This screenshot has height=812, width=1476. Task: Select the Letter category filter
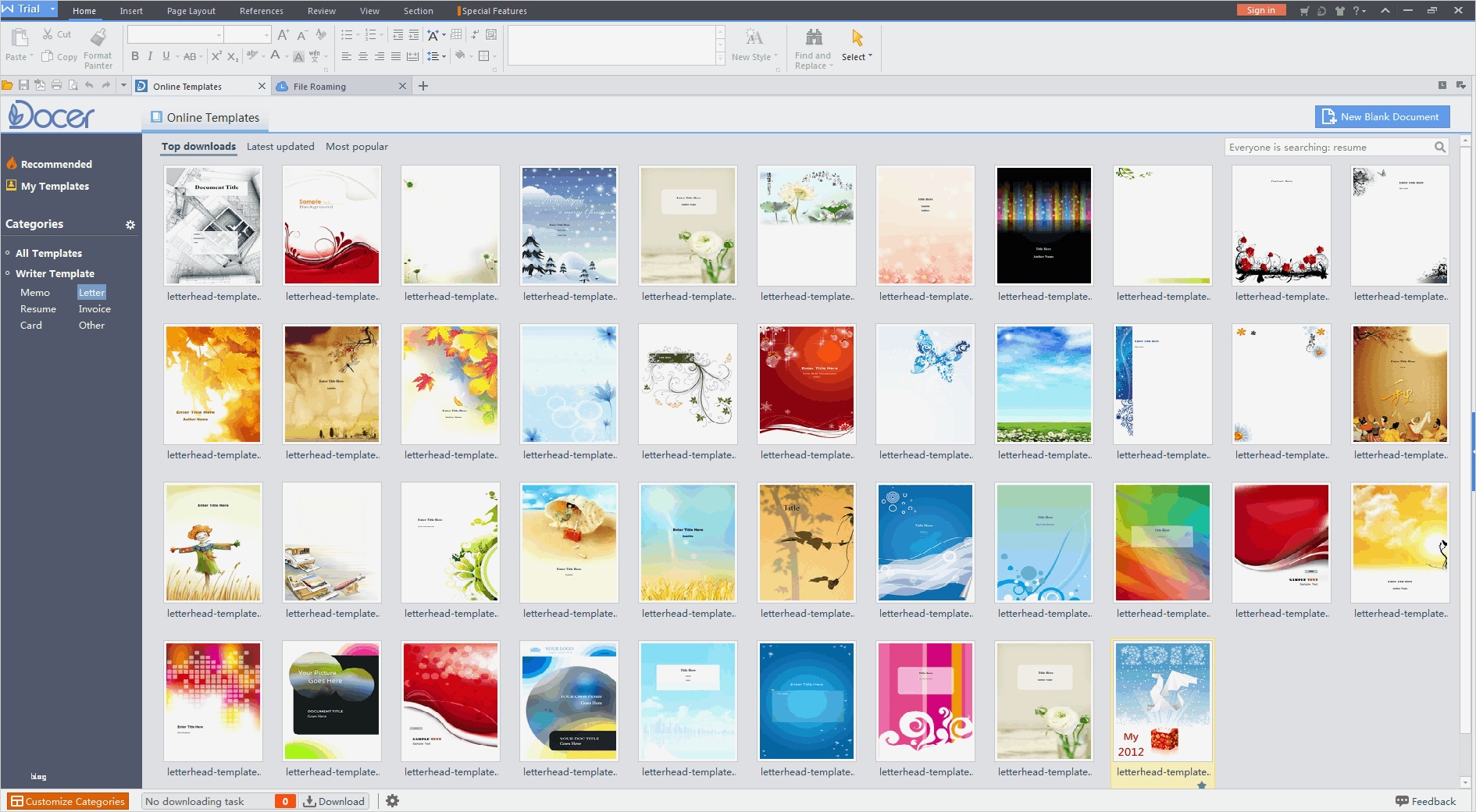pos(91,293)
